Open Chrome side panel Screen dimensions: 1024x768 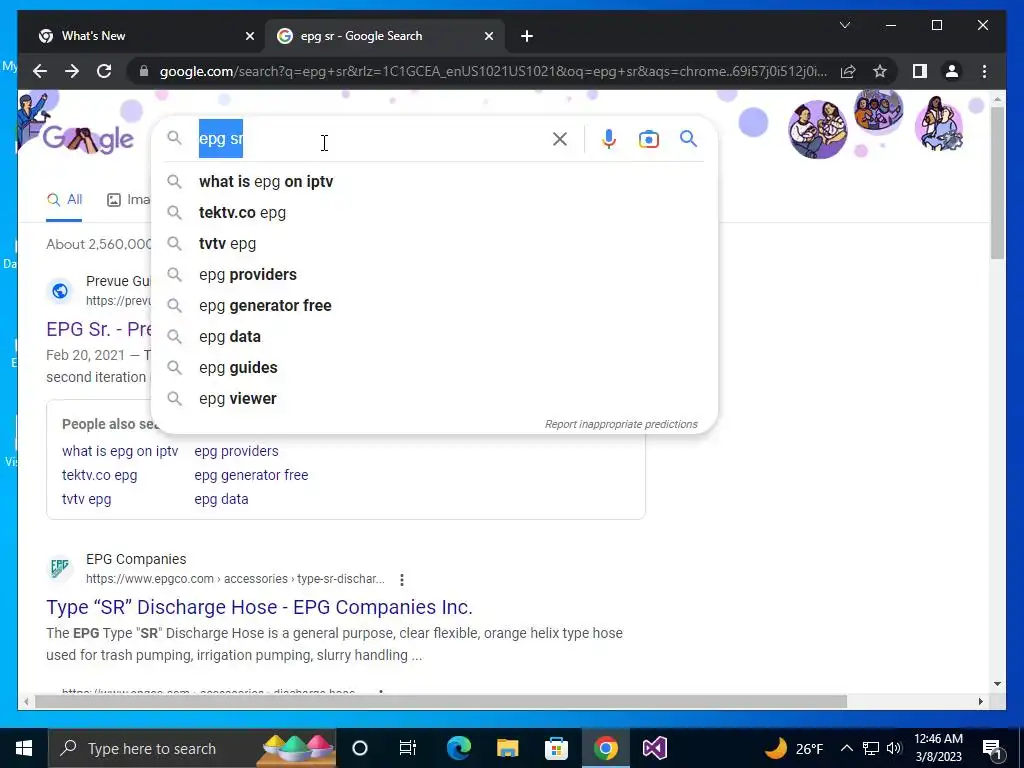[x=920, y=71]
